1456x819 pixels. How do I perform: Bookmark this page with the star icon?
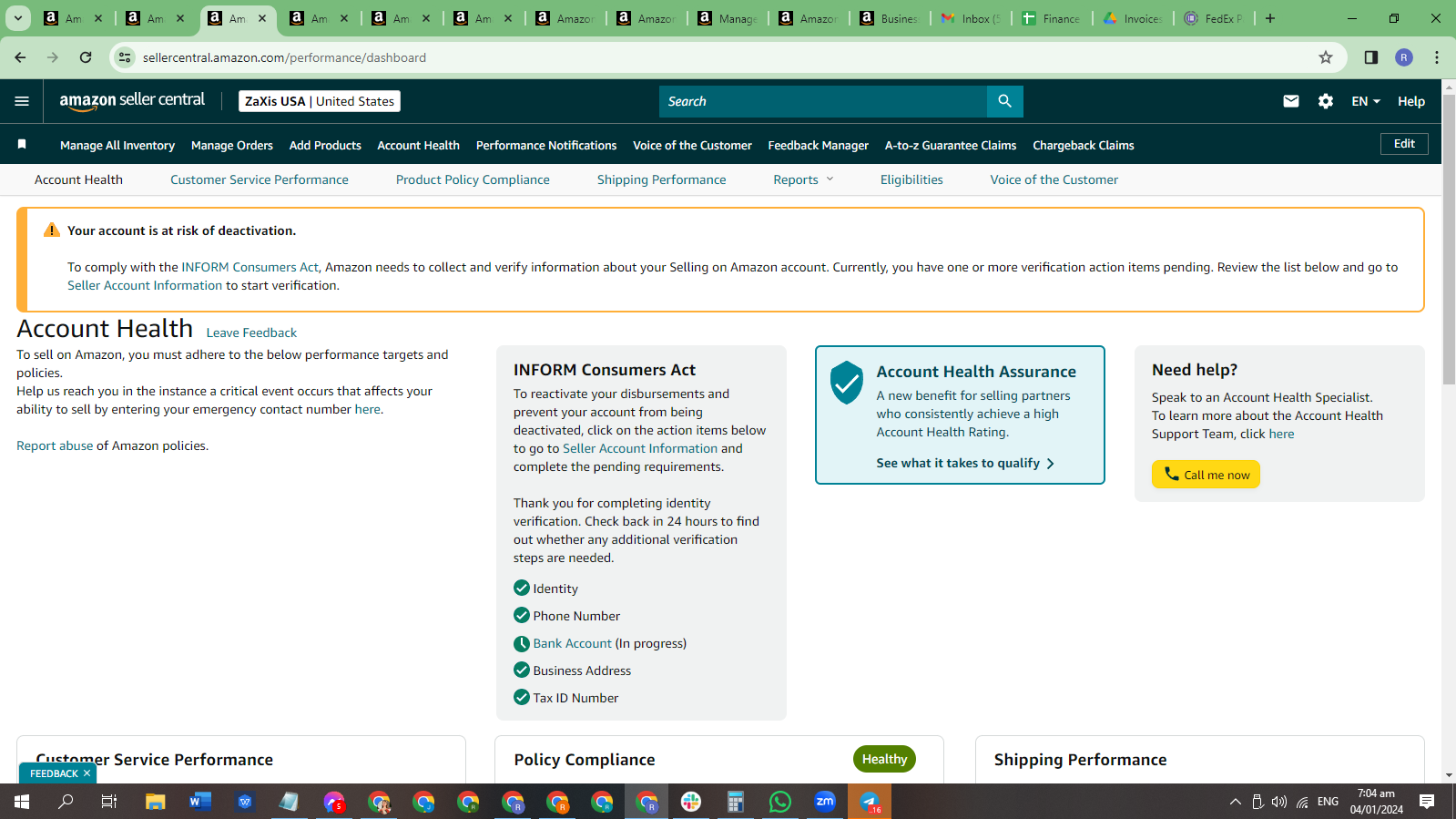coord(1326,57)
